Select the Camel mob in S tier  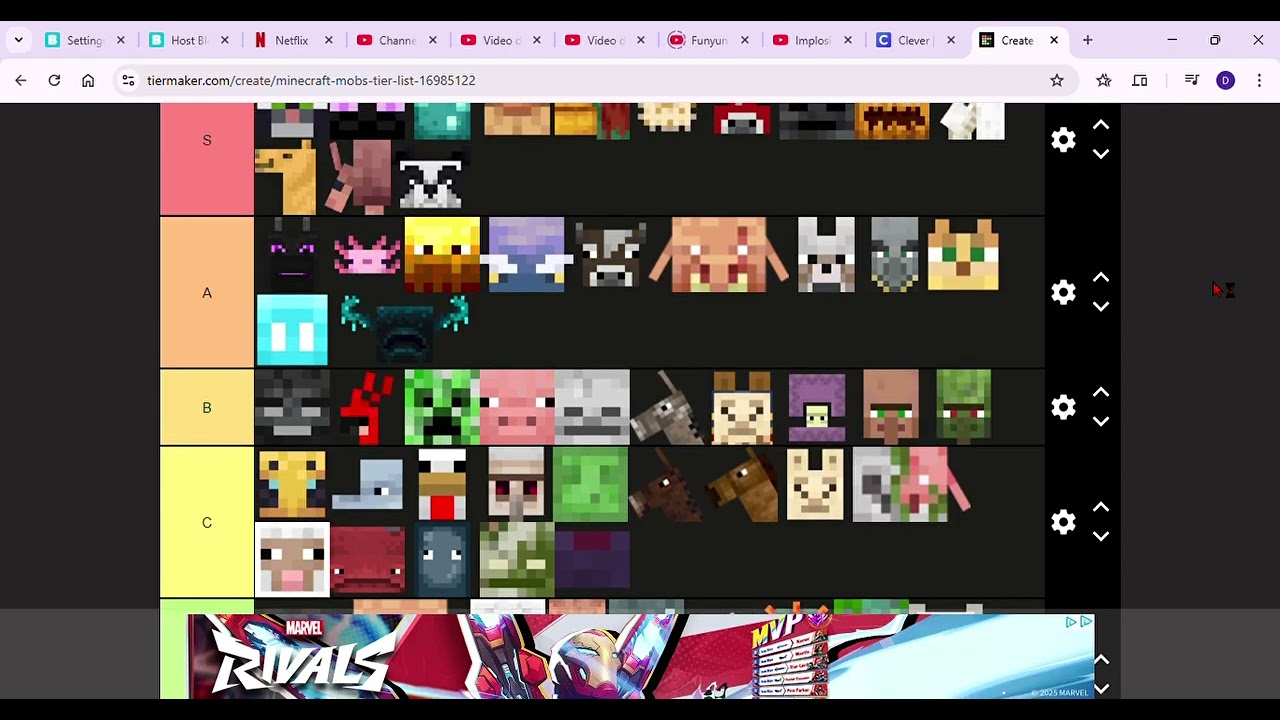[x=286, y=177]
